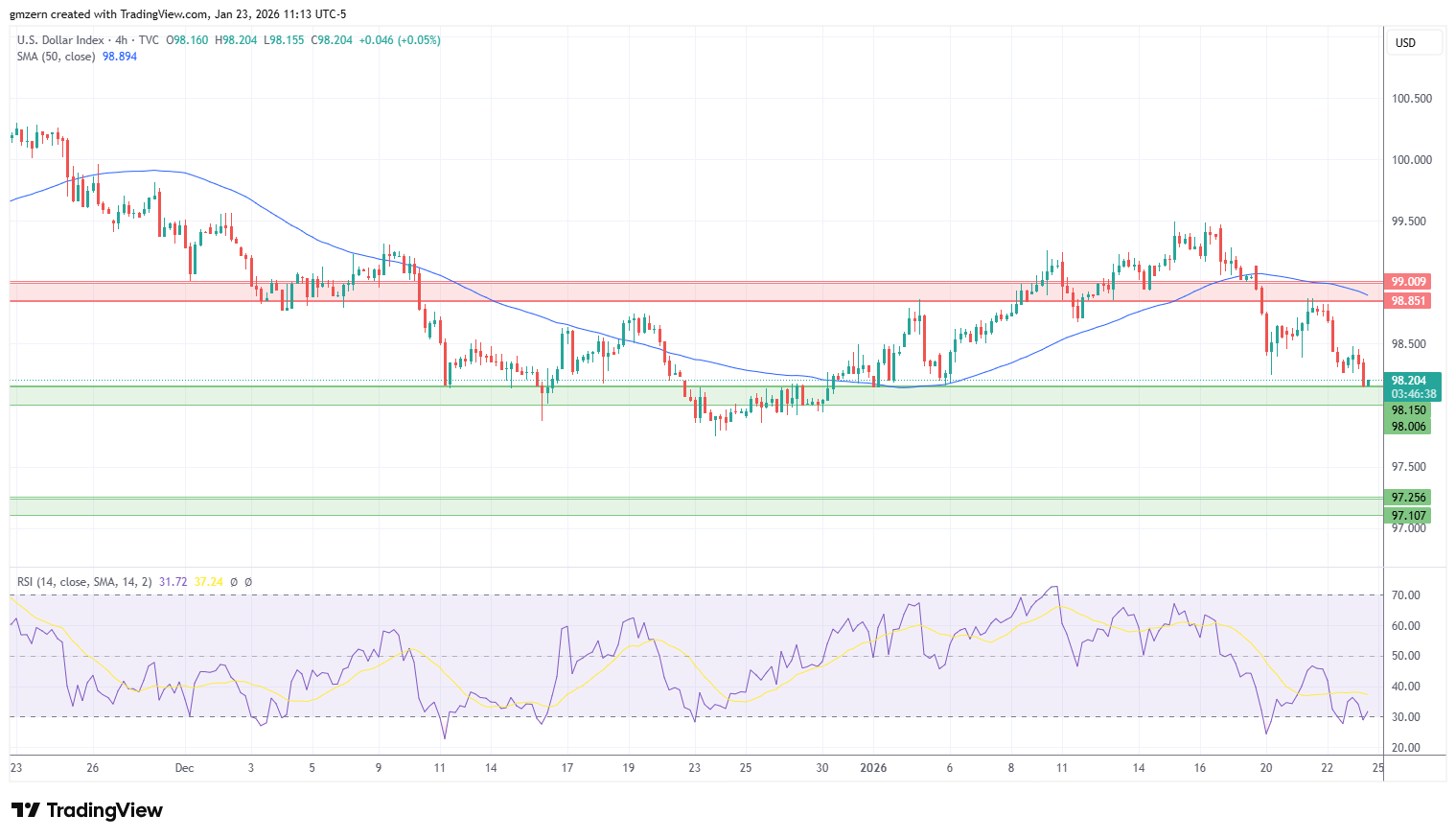Click the 2026 label on time axis
Screen dimensions: 1456x839
coord(873,768)
